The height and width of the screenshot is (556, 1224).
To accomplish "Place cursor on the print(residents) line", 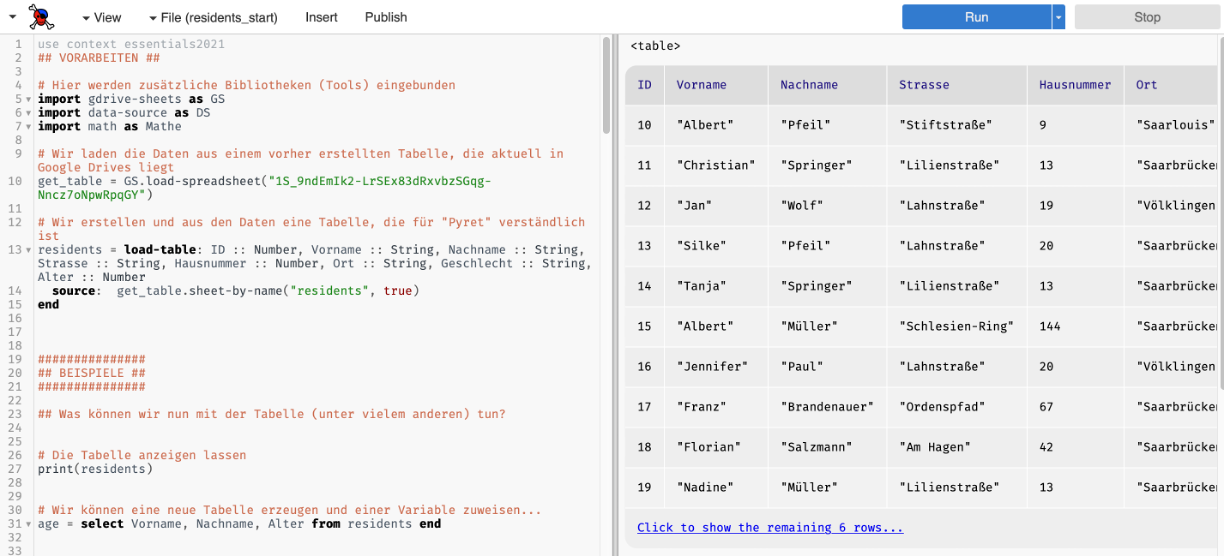I will (95, 469).
